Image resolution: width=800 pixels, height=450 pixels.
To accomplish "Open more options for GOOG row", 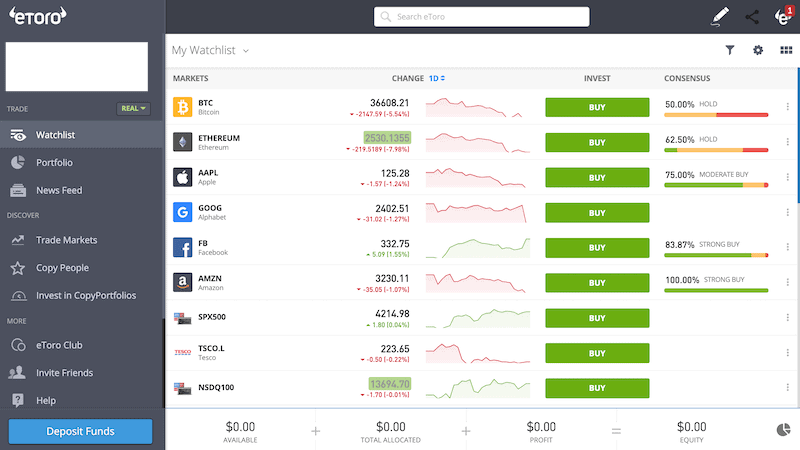I will (x=787, y=212).
